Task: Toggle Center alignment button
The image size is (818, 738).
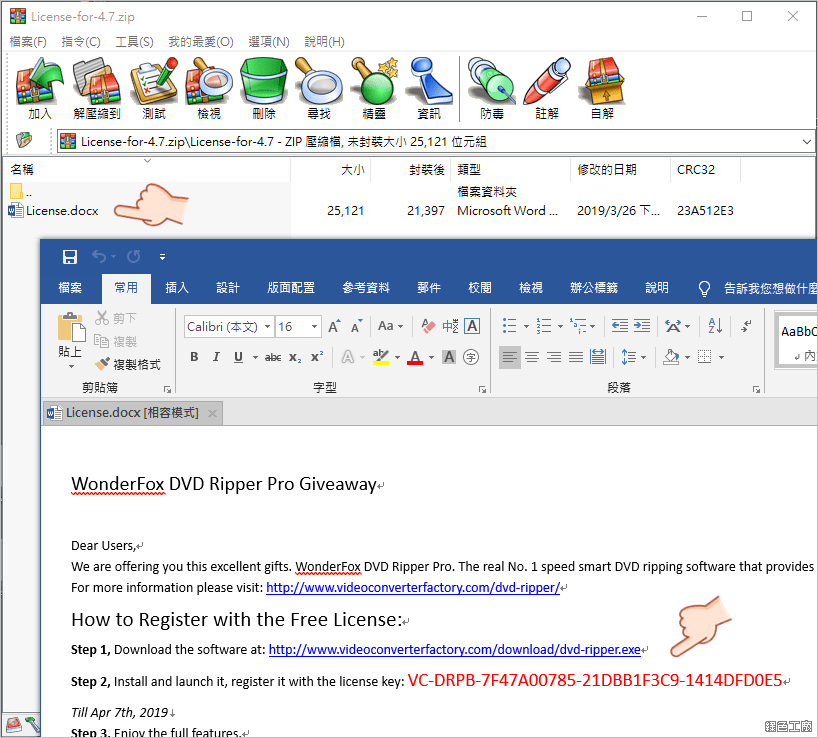Action: pos(532,357)
